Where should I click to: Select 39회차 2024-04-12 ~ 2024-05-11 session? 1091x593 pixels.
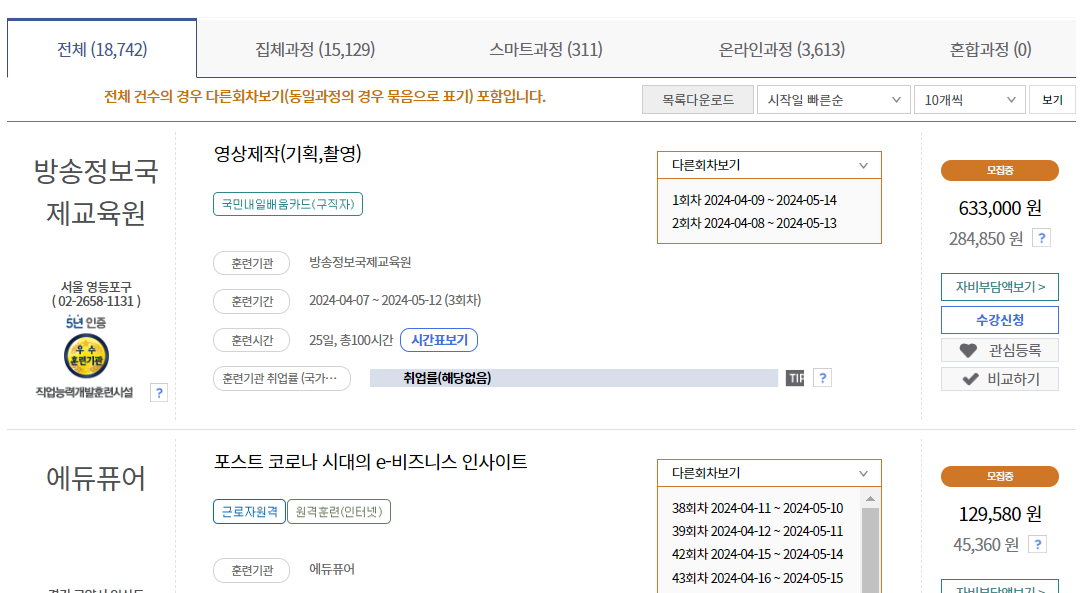pyautogui.click(x=757, y=531)
